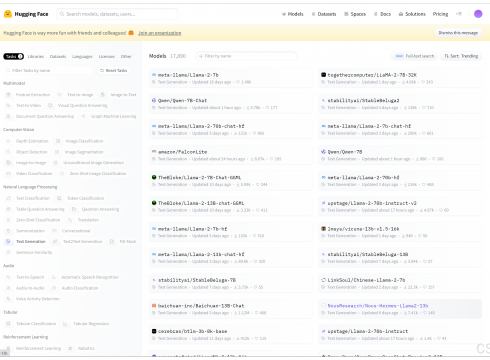Switch to the Licenses filter tab
This screenshot has width=490, height=360.
106,56
